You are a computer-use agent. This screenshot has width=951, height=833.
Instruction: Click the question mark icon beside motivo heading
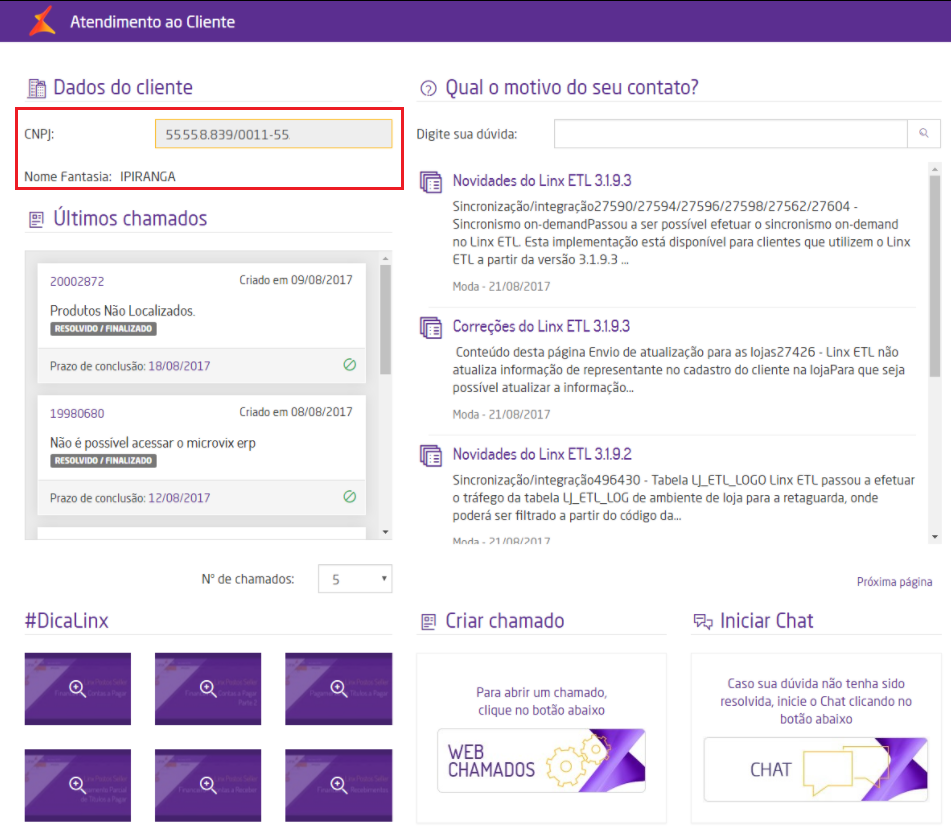[428, 89]
